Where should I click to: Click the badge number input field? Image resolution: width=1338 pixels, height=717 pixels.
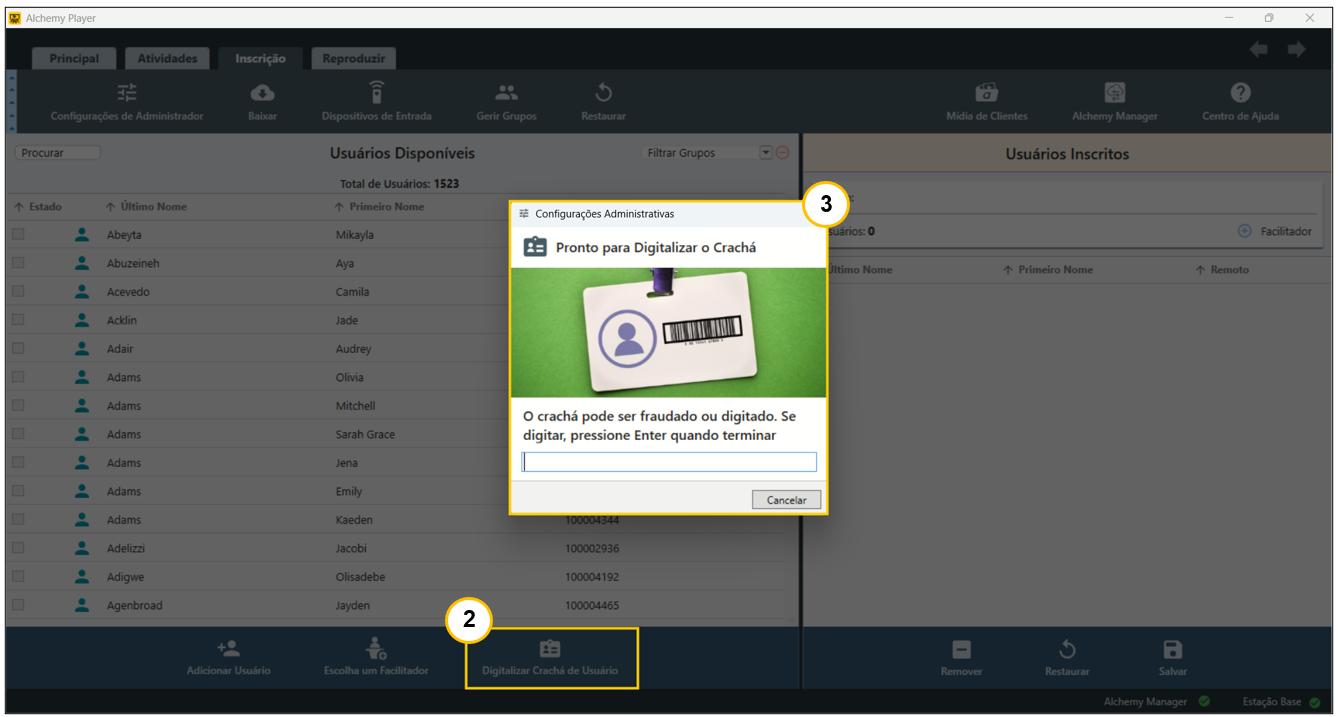669,462
